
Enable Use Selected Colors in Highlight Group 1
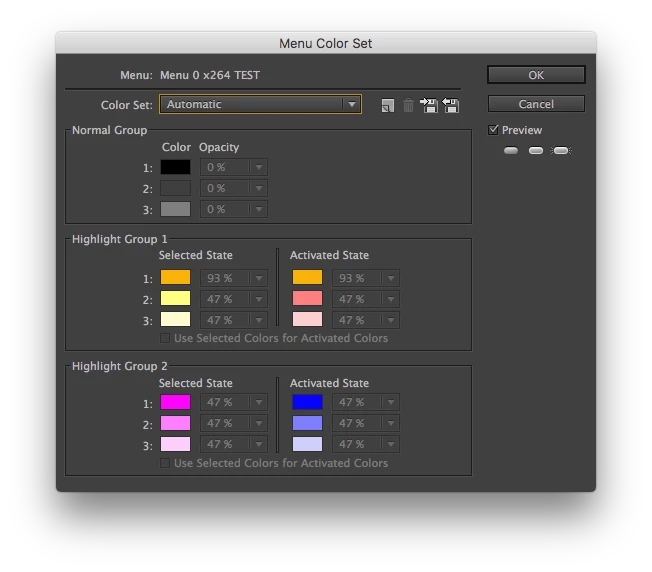(x=165, y=338)
